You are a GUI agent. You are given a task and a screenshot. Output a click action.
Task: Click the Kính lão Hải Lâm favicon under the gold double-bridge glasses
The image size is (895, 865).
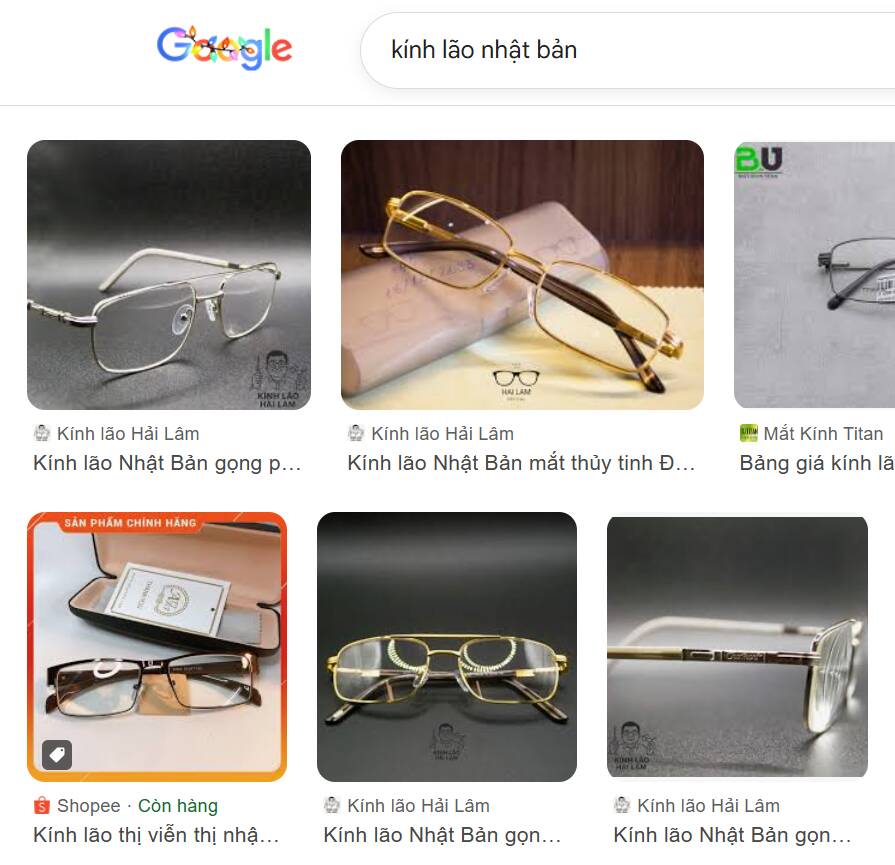332,806
